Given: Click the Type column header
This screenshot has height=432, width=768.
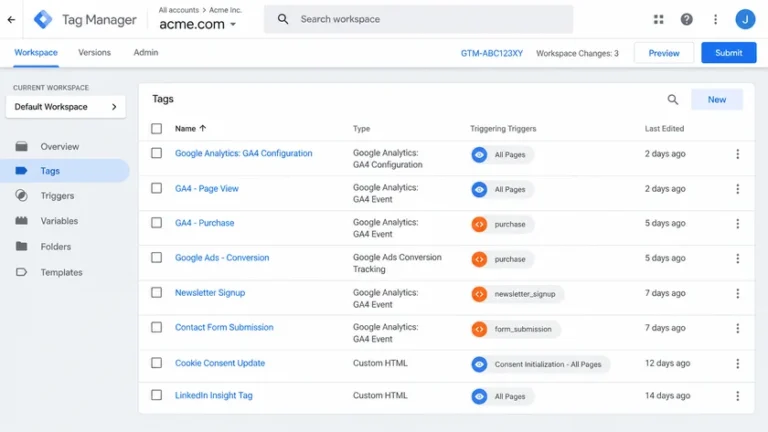Looking at the screenshot, I should pos(361,128).
